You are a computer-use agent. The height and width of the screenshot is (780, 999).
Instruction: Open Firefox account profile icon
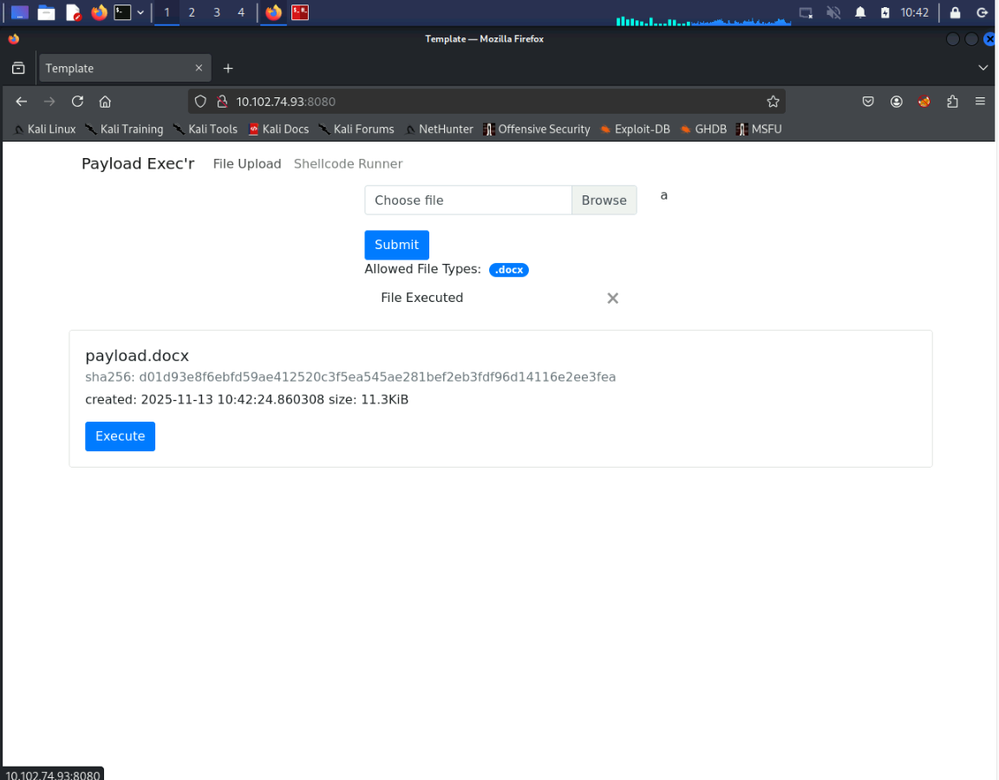[x=896, y=101]
